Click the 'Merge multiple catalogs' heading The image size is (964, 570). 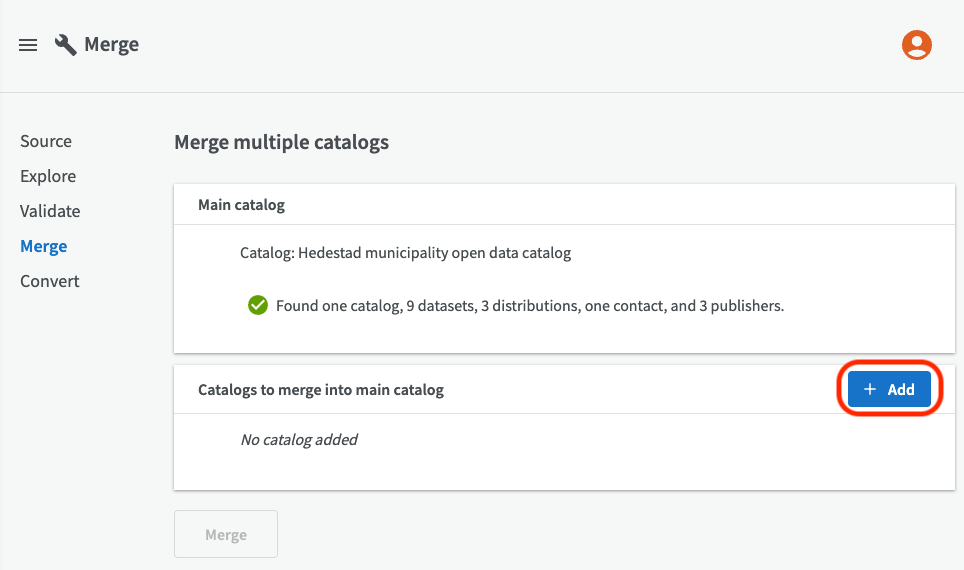[281, 142]
